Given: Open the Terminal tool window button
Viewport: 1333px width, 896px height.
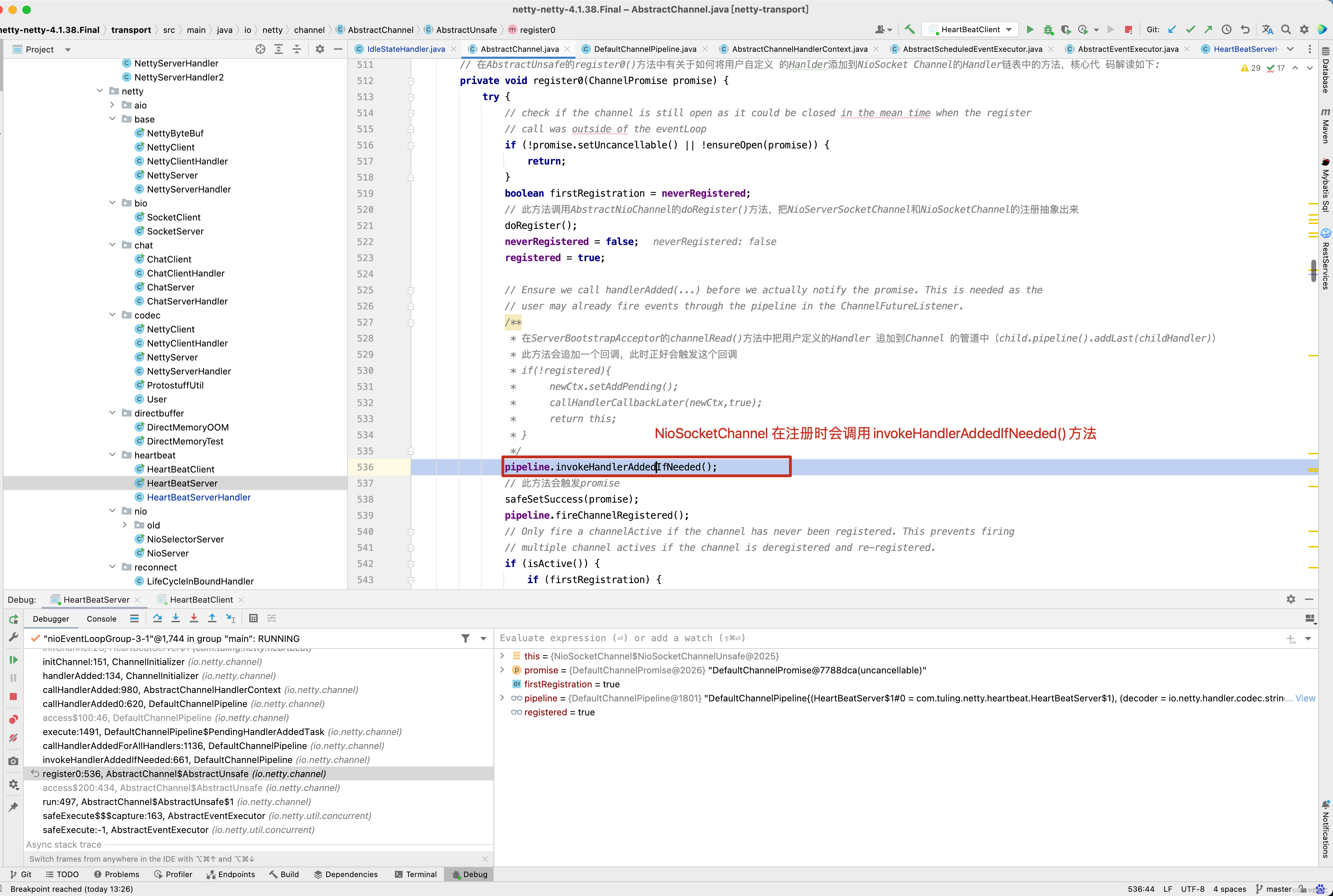Looking at the screenshot, I should click(x=416, y=874).
